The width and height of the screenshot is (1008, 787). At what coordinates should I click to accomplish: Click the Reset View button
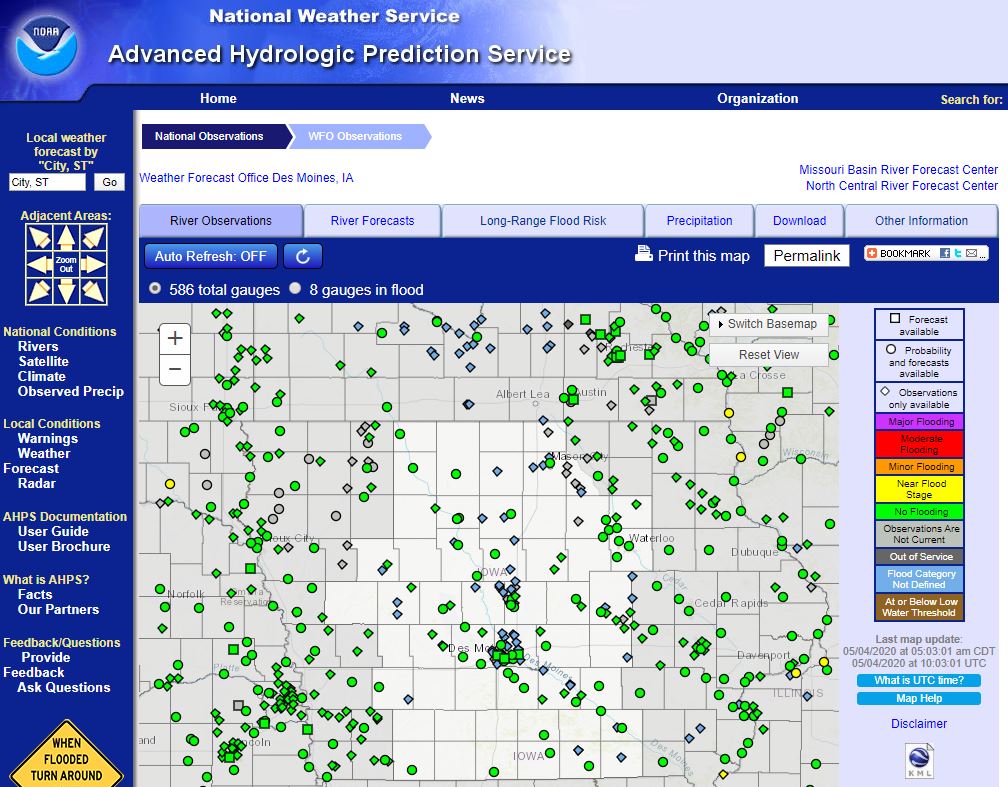[x=768, y=355]
